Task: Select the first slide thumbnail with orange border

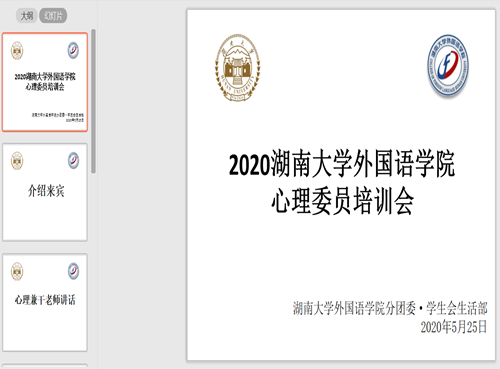Action: [x=45, y=82]
